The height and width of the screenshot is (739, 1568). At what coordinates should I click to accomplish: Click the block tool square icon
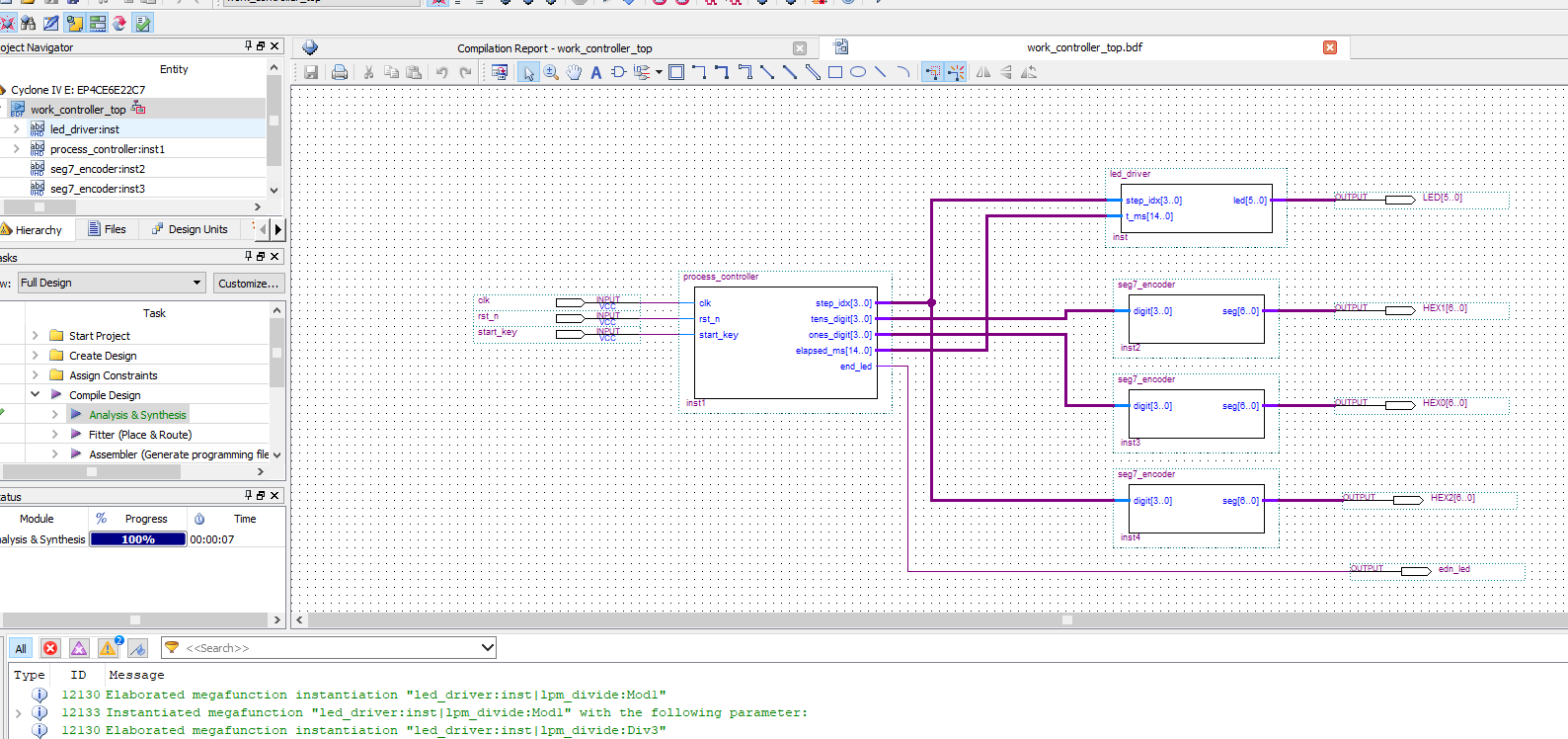[x=676, y=72]
